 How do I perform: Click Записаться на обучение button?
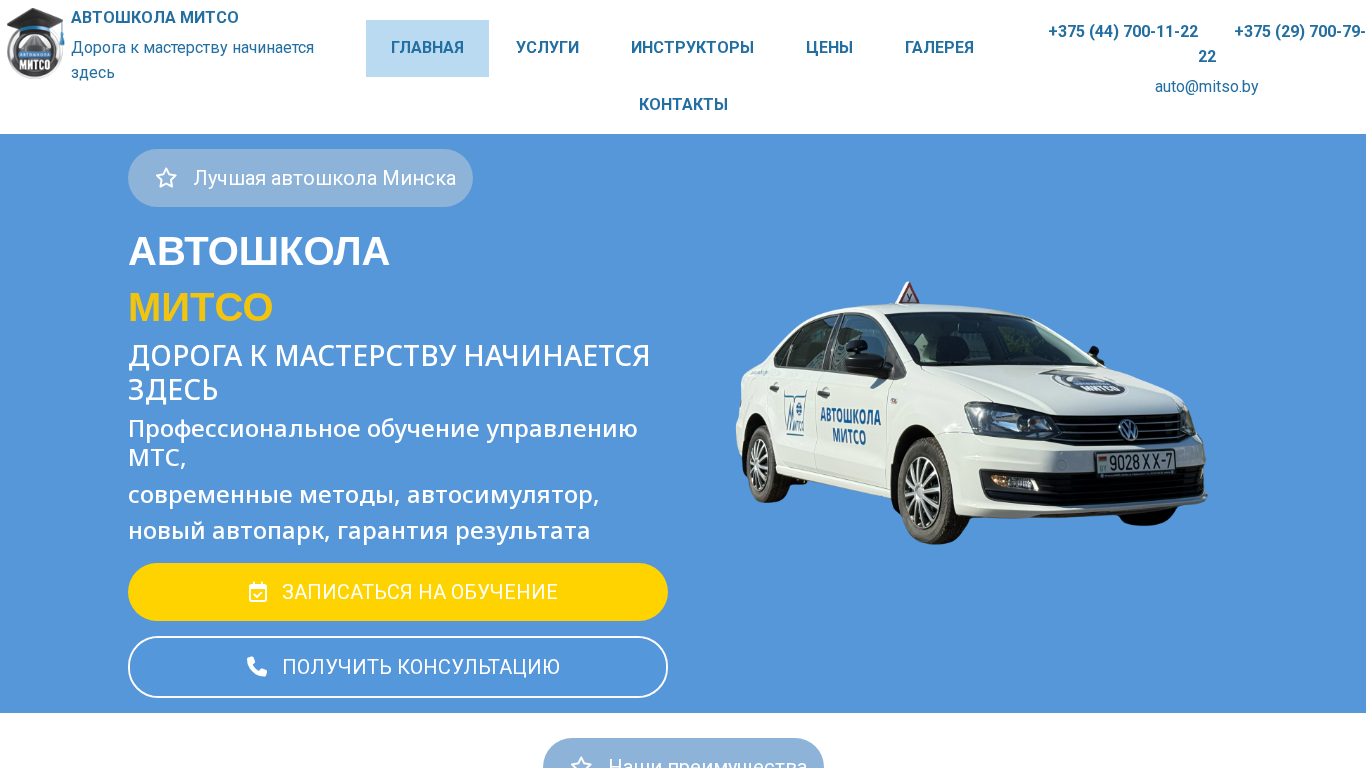[398, 592]
